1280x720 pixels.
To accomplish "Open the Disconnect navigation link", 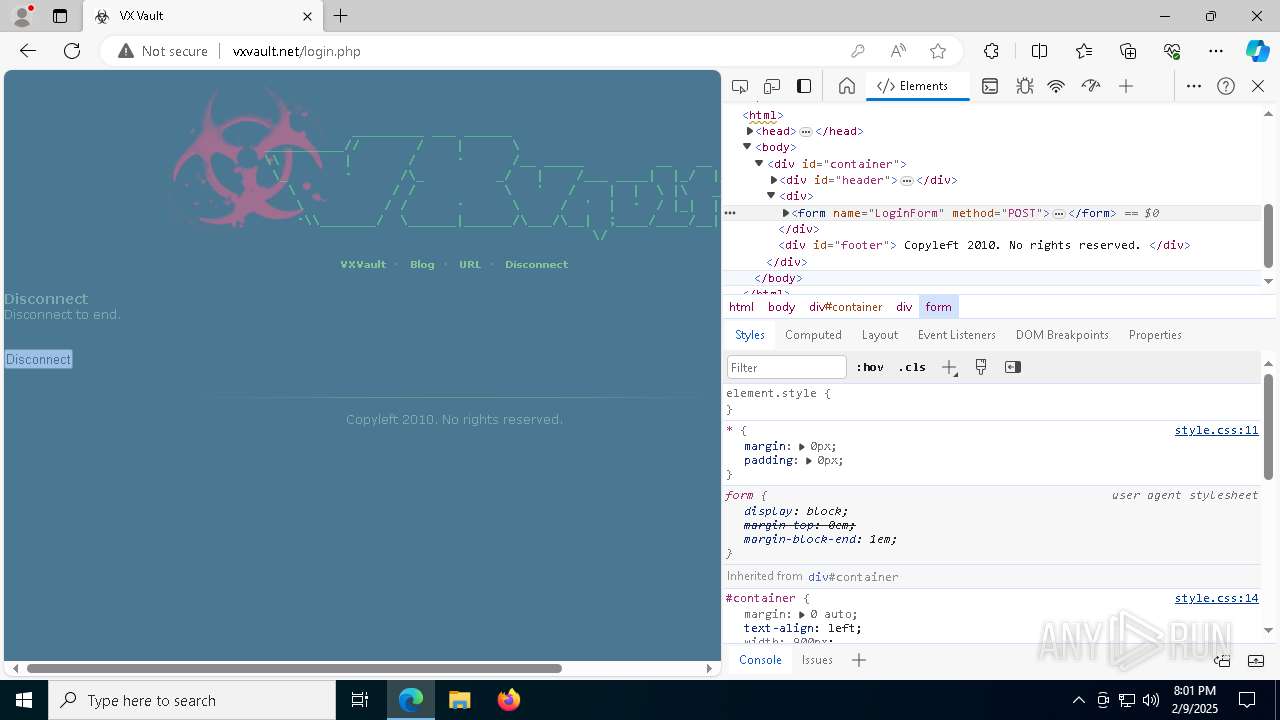I will pyautogui.click(x=536, y=265).
